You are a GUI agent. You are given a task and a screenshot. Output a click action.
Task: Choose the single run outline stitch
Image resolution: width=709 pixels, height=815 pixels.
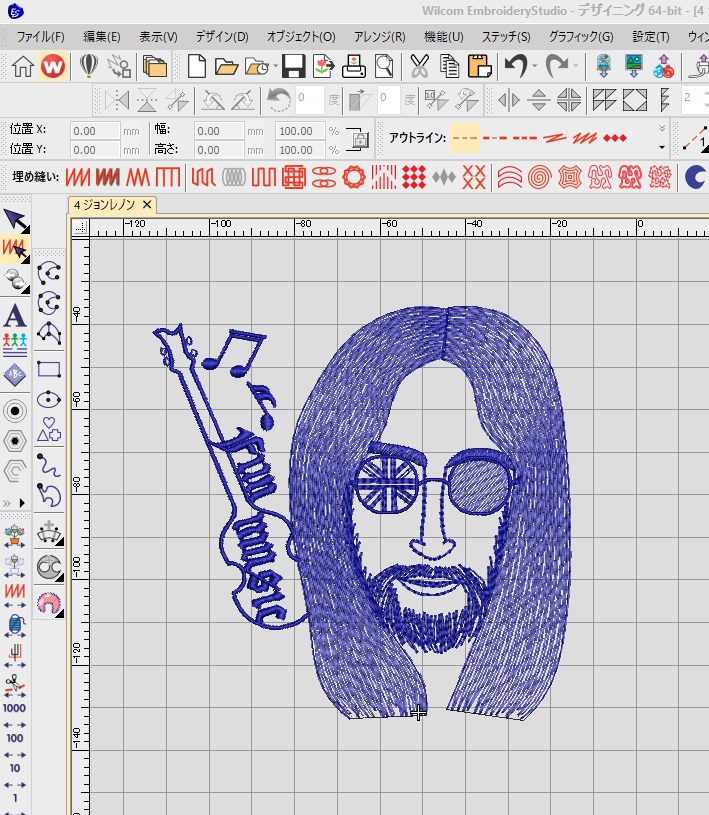(465, 138)
